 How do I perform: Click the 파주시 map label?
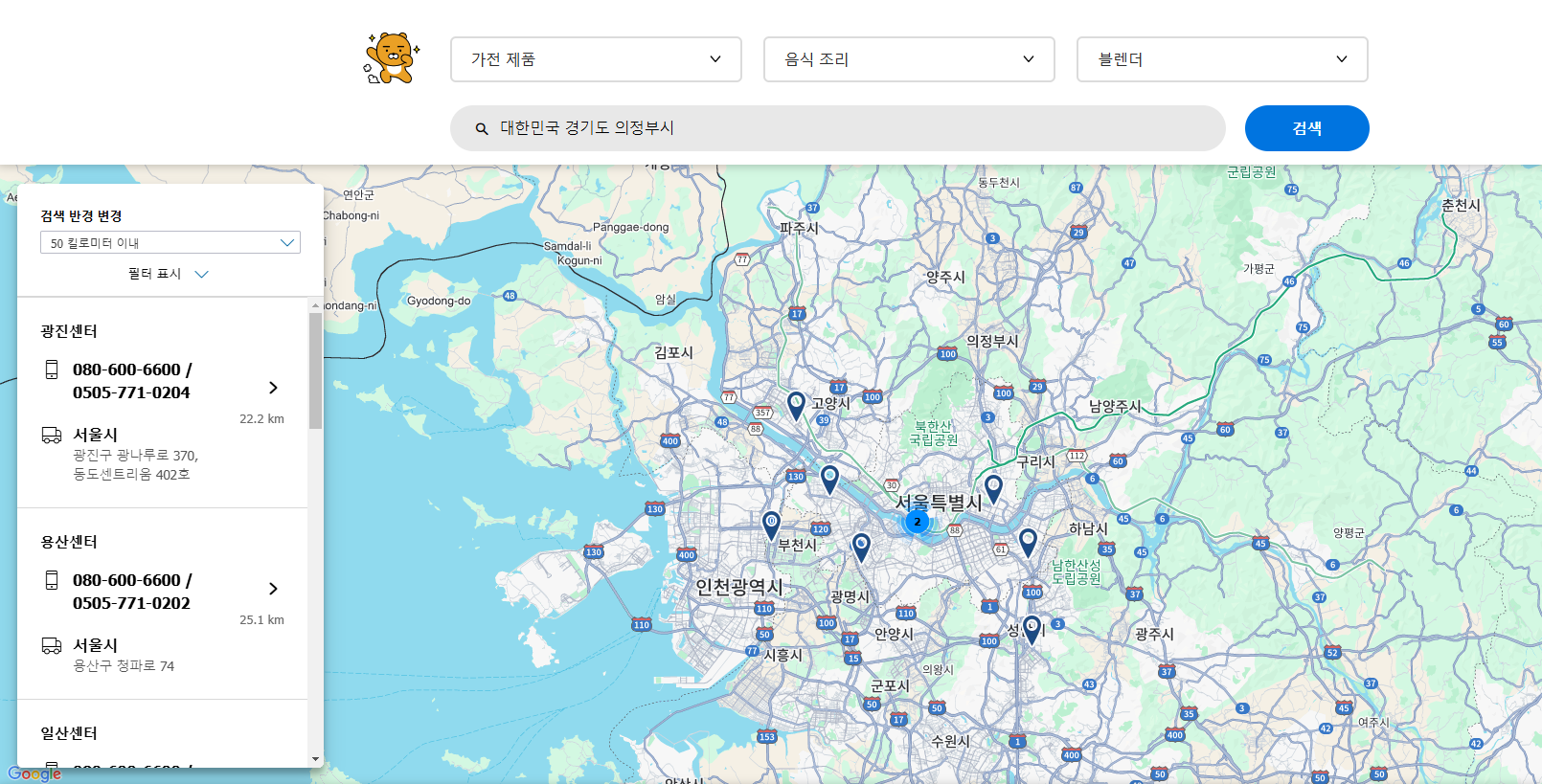[799, 228]
